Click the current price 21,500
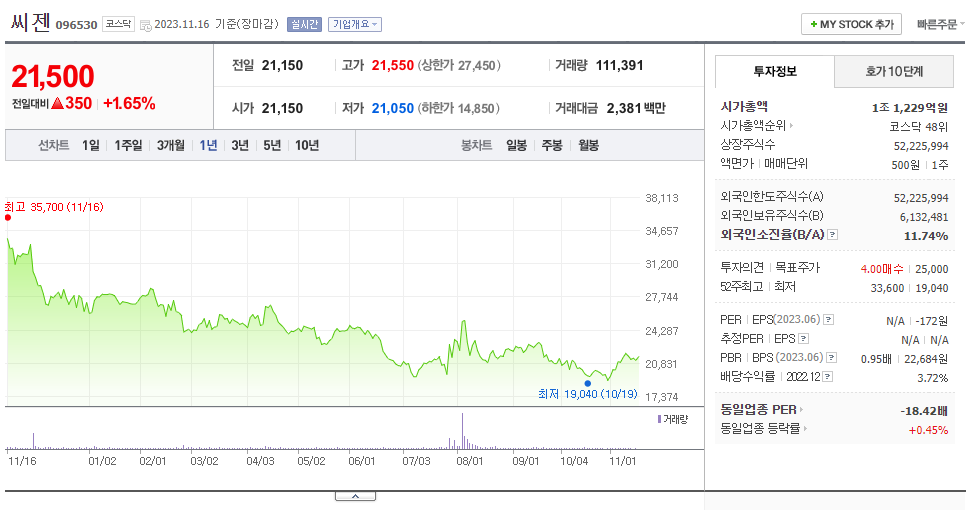971x510 pixels. point(53,77)
